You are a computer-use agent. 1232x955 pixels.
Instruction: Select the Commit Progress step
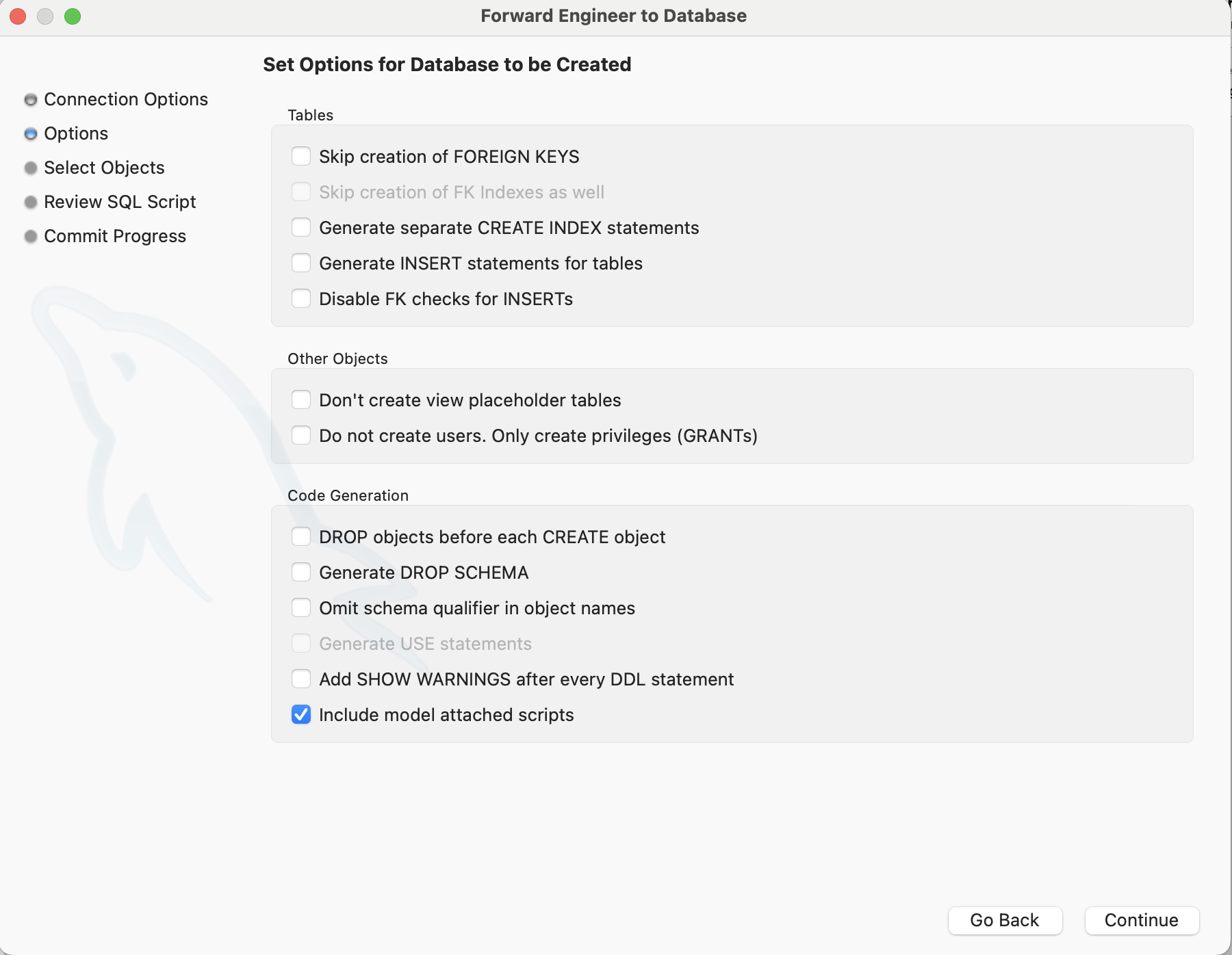tap(115, 236)
